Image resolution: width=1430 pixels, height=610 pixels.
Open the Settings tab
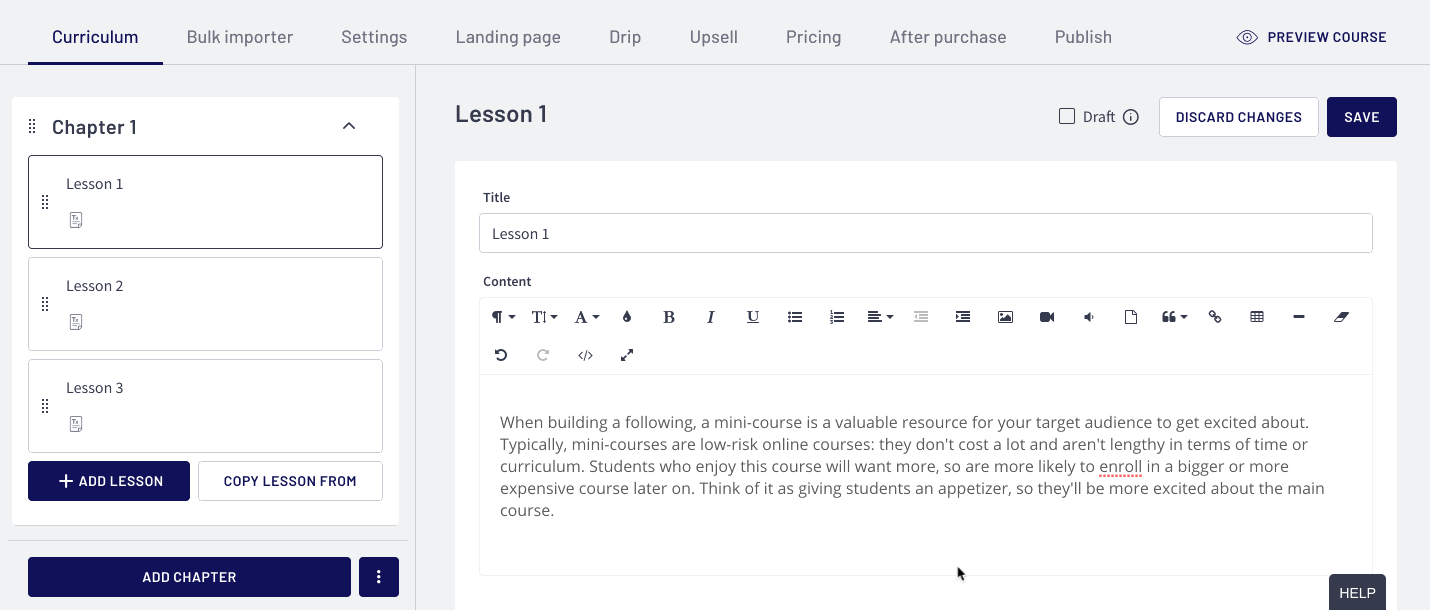click(x=374, y=37)
